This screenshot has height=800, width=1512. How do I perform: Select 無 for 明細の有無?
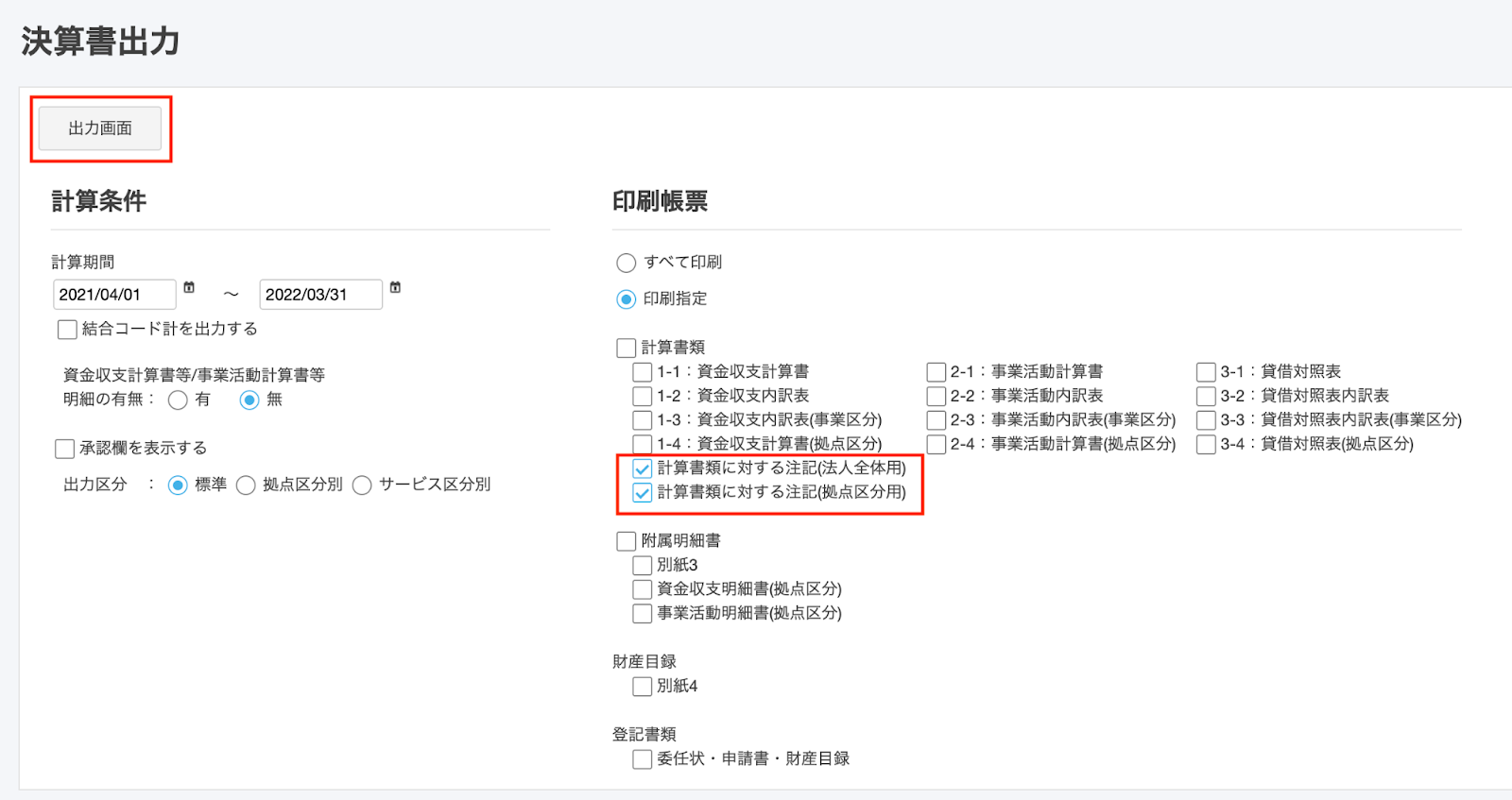[x=249, y=400]
